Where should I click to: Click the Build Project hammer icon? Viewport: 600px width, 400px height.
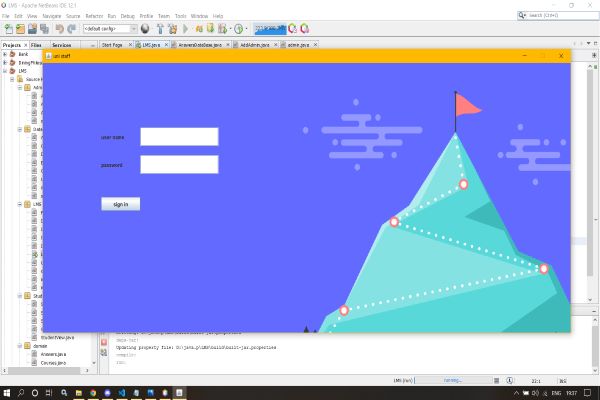pyautogui.click(x=160, y=30)
